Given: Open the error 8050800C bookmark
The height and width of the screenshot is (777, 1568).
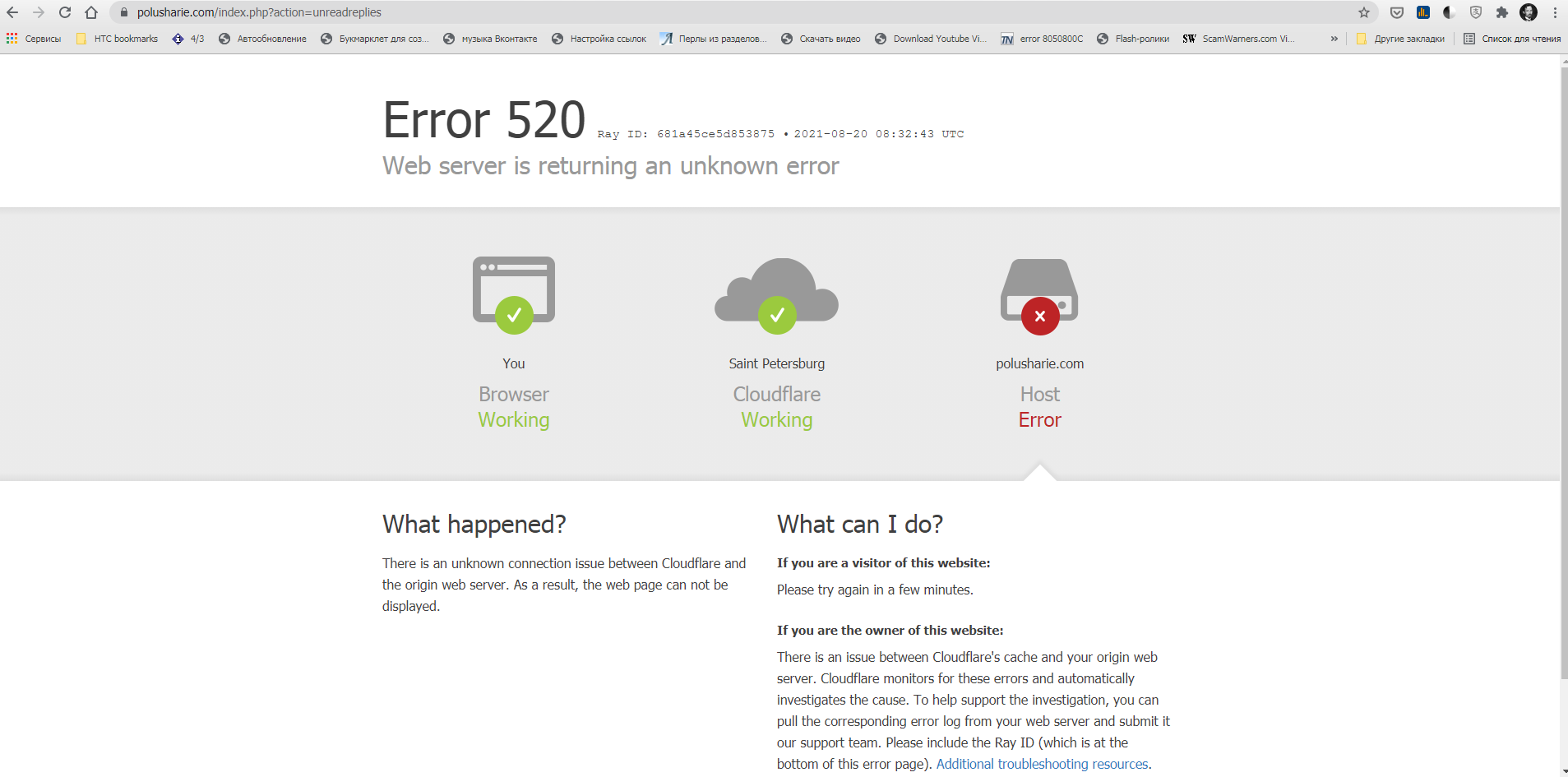Looking at the screenshot, I should [x=1042, y=39].
